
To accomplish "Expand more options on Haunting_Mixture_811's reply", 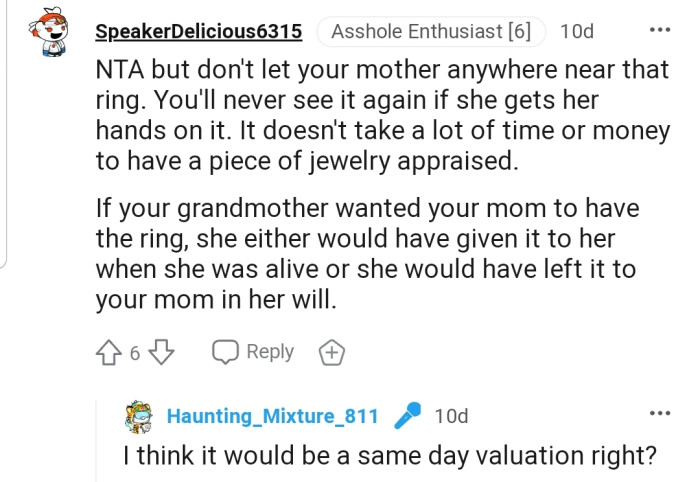I will 660,413.
